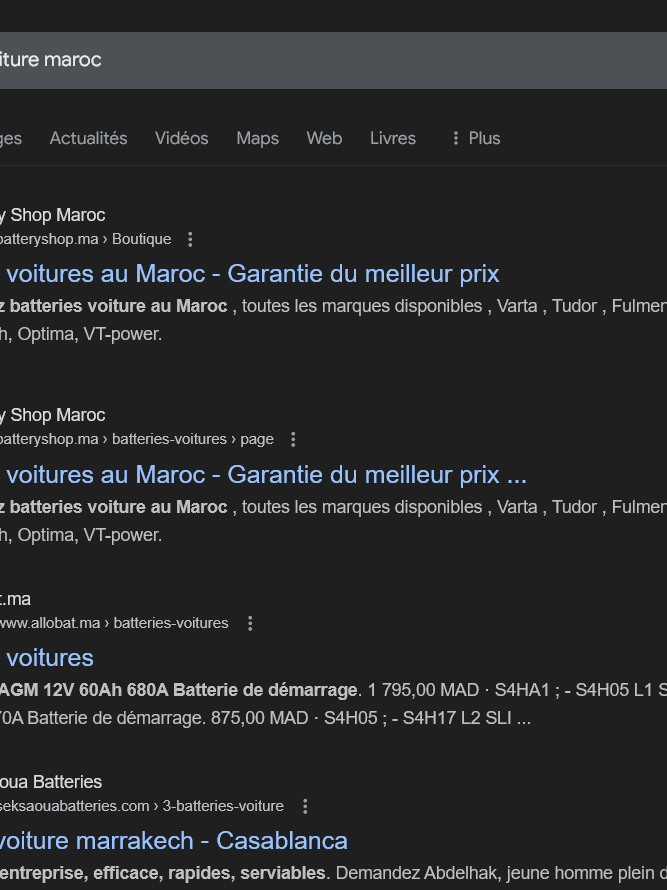The height and width of the screenshot is (890, 667).
Task: Open the Actualités search tab
Action: [89, 138]
